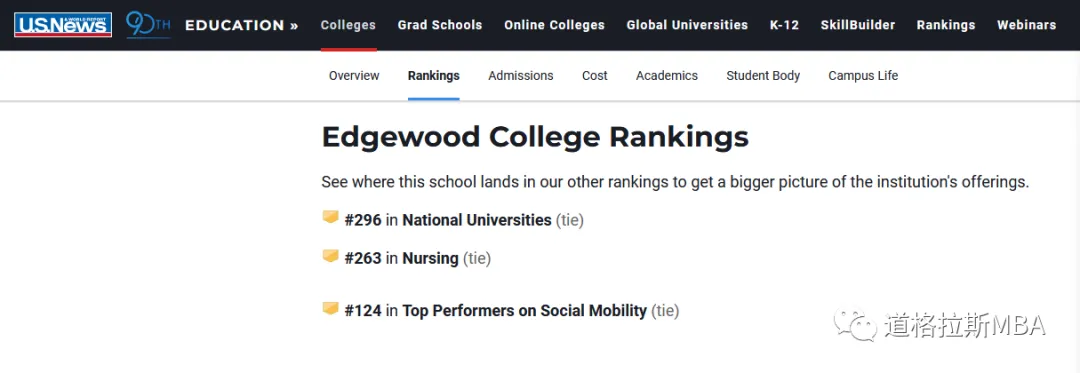1080x373 pixels.
Task: Click the 90th anniversary logo
Action: (x=147, y=25)
